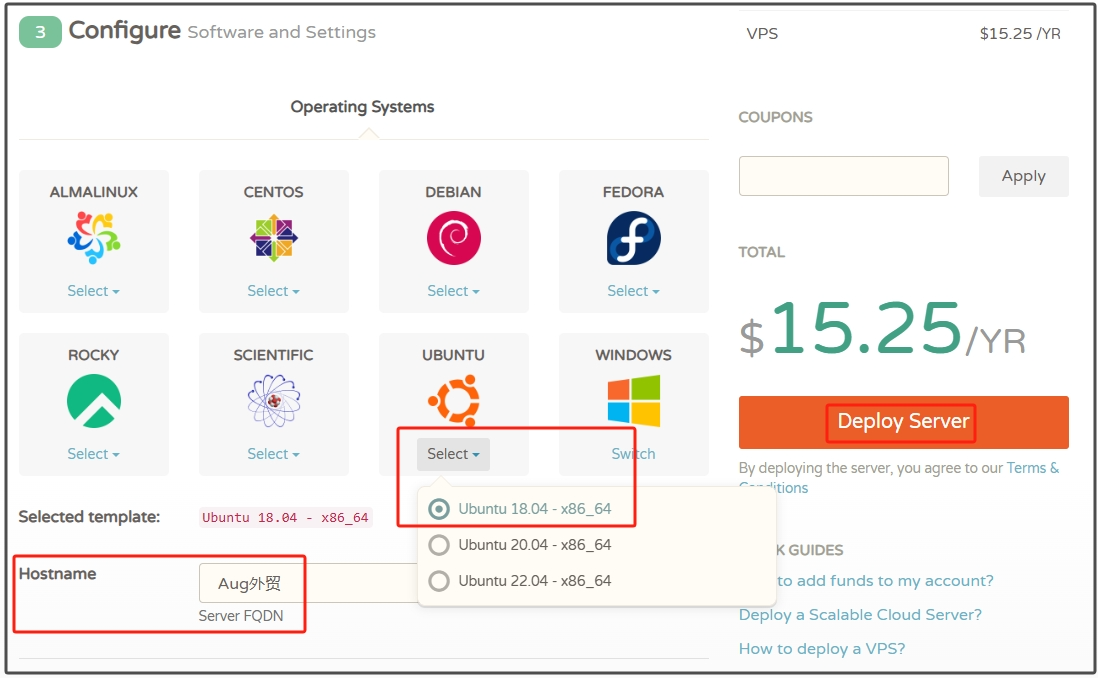Screen dimensions: 1098x678
Task: Click the 'TOTAL' section label
Action: (762, 252)
